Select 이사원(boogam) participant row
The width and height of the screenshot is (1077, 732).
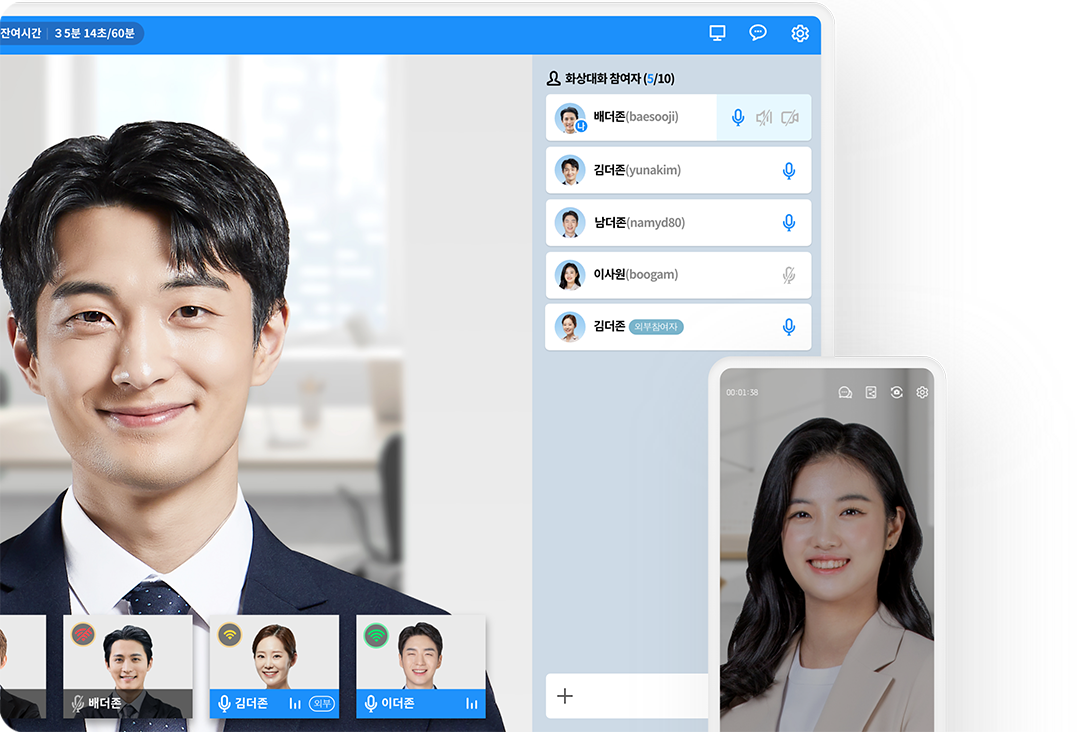(678, 275)
